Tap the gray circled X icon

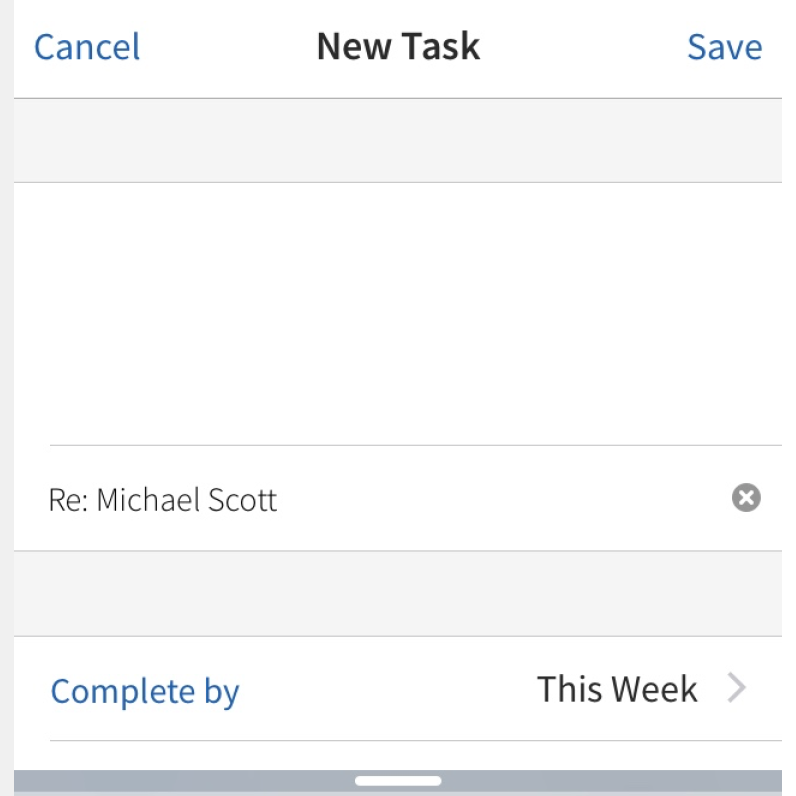click(746, 498)
